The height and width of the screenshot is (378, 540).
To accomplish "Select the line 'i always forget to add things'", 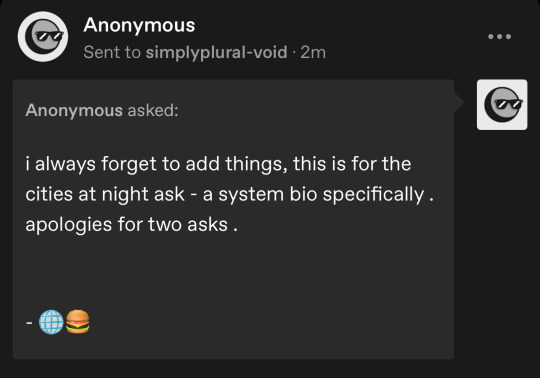I will pos(156,164).
